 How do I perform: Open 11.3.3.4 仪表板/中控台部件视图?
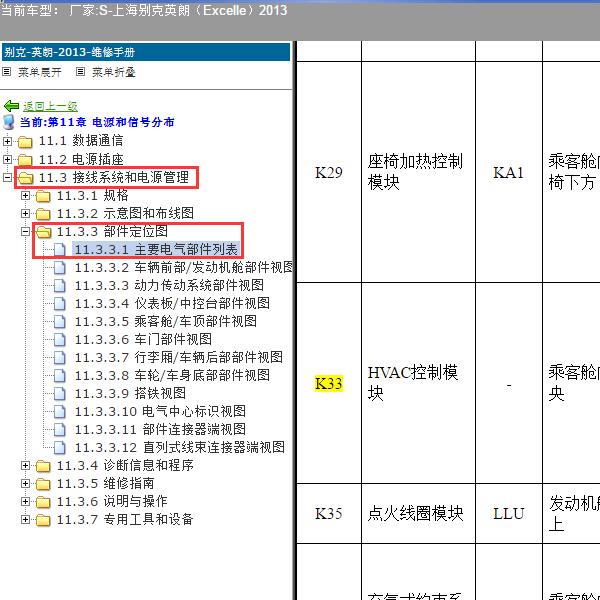click(x=172, y=303)
